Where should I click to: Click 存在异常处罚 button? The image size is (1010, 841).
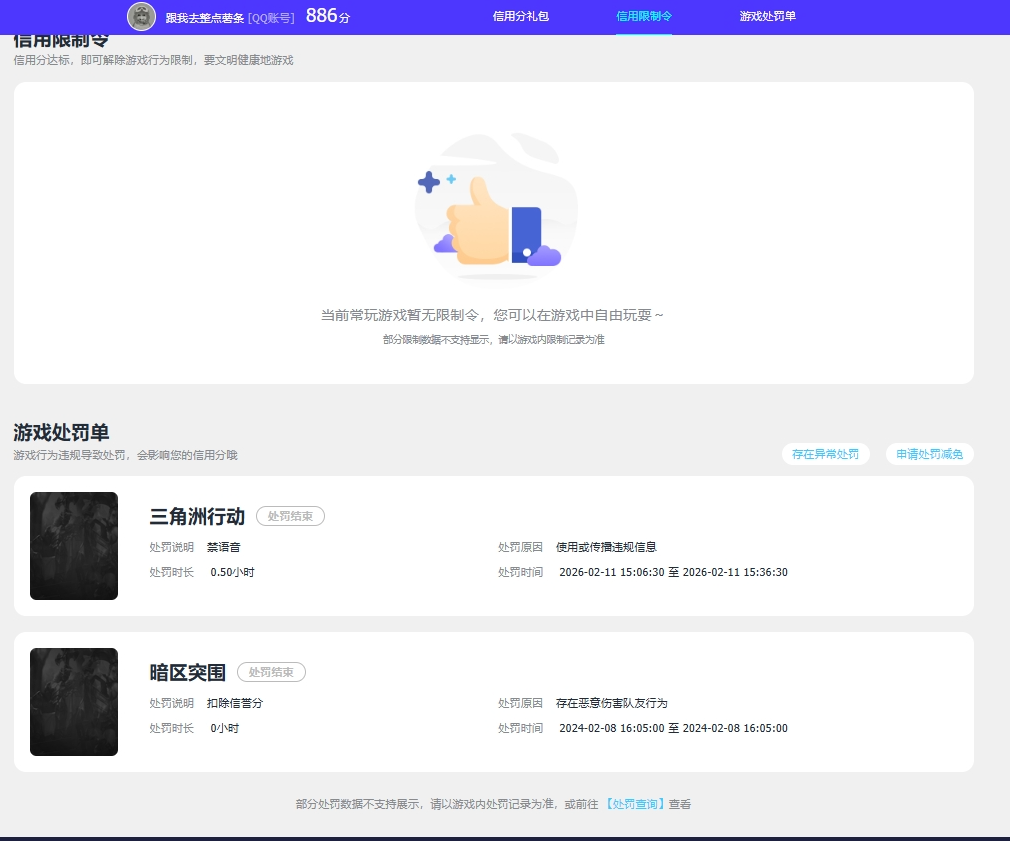click(x=825, y=454)
